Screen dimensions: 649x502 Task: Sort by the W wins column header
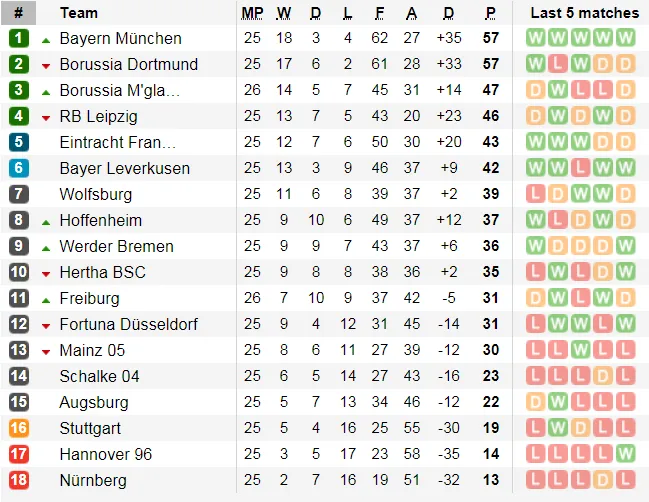[284, 13]
